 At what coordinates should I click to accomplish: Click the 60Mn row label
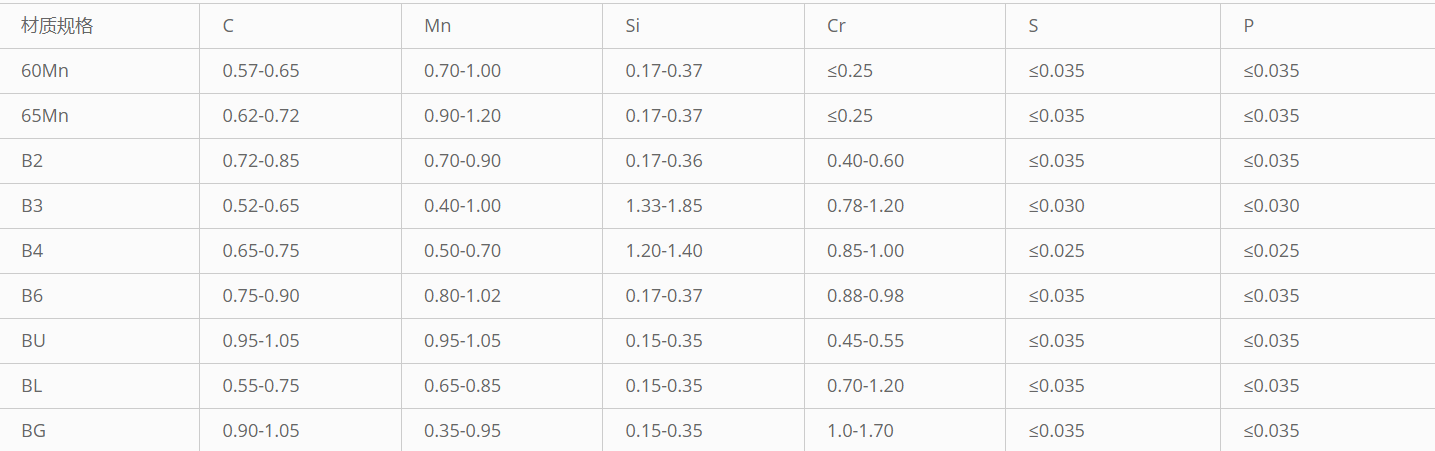45,71
